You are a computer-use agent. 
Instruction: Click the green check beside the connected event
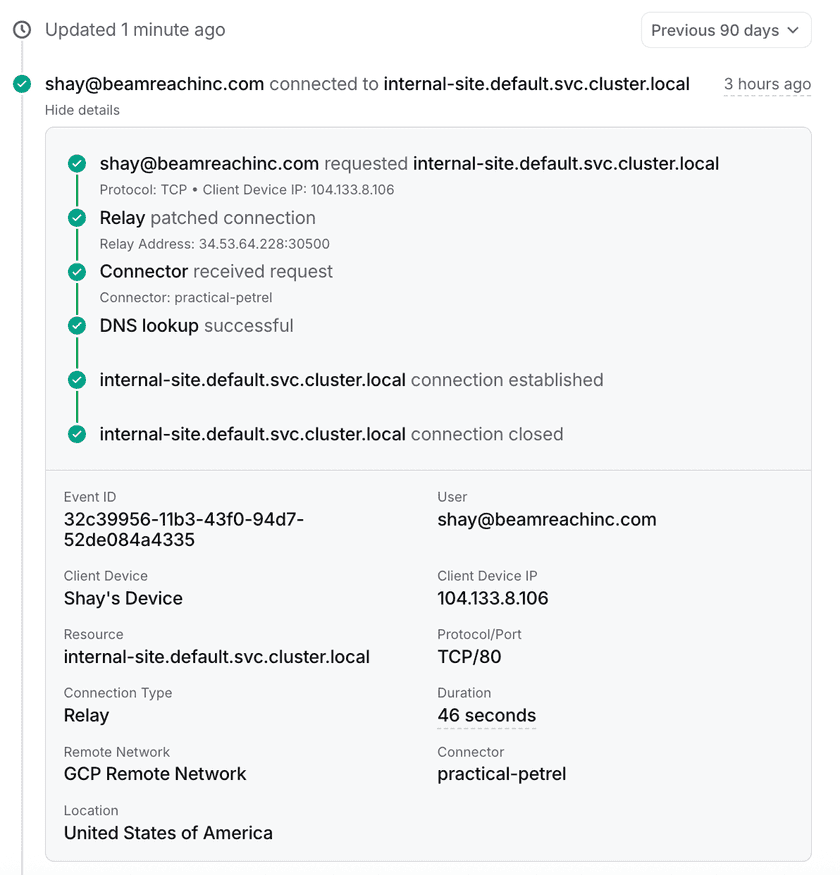(22, 84)
